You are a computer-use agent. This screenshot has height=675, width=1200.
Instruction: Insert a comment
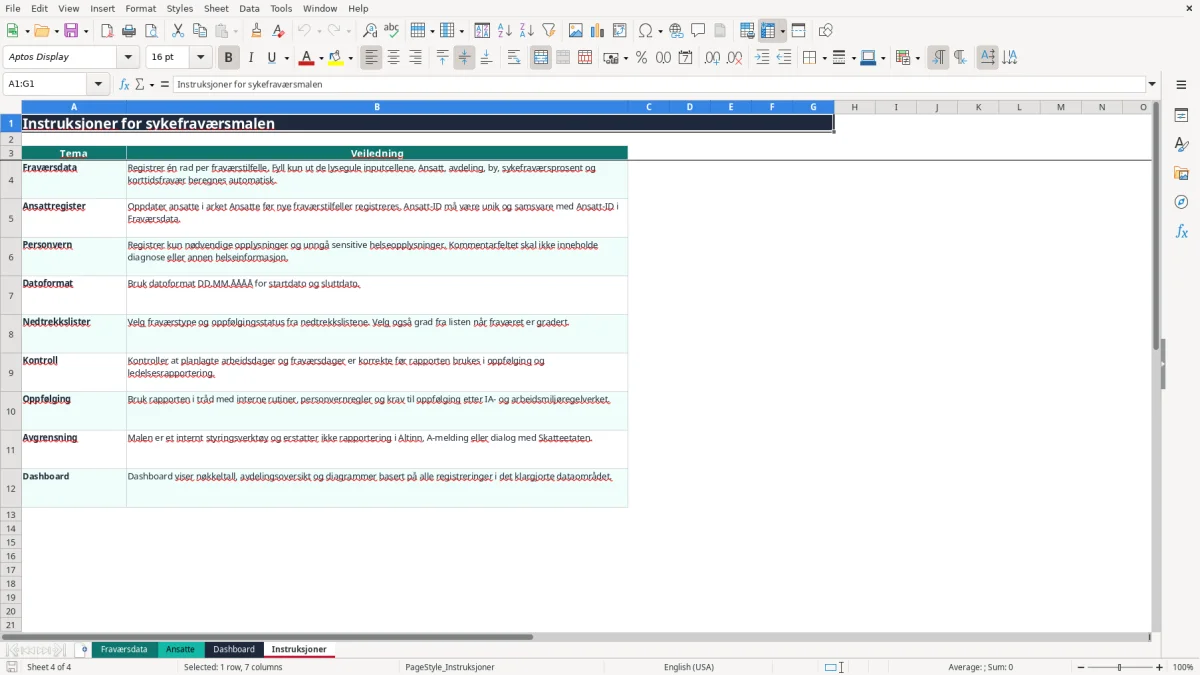coord(698,30)
